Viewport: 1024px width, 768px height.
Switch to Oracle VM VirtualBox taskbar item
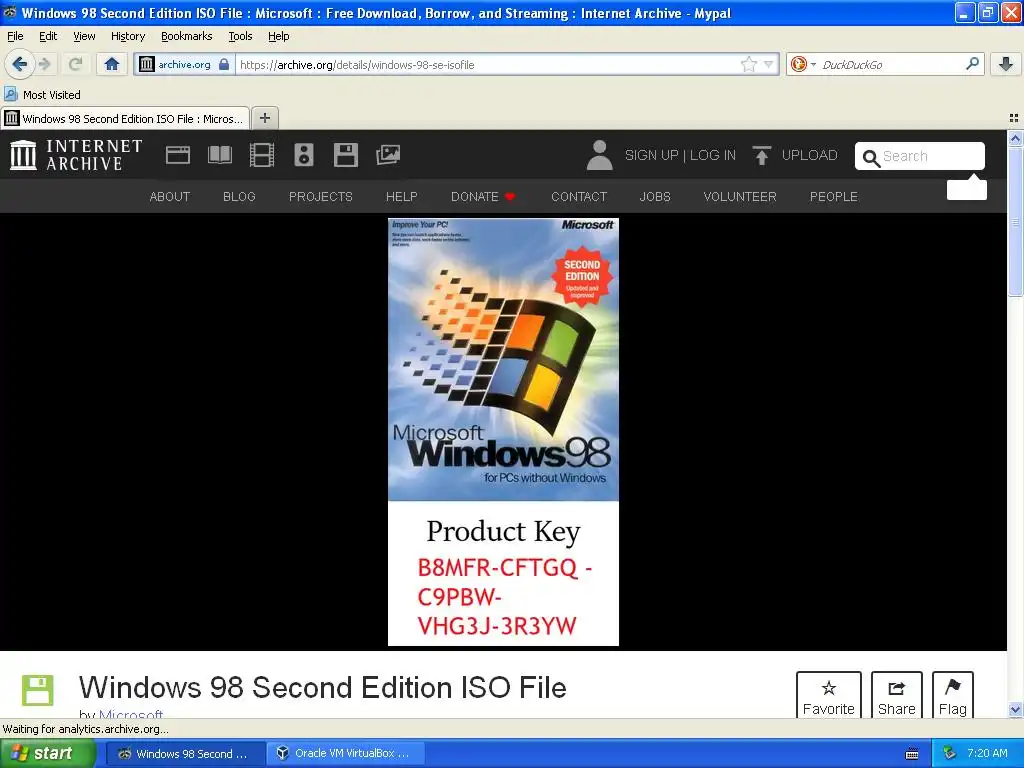click(345, 753)
